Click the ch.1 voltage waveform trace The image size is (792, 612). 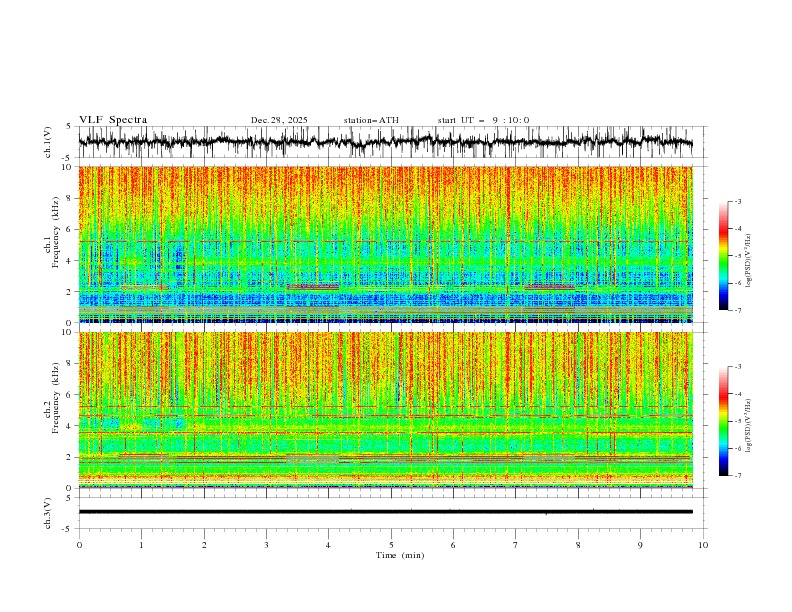point(385,142)
